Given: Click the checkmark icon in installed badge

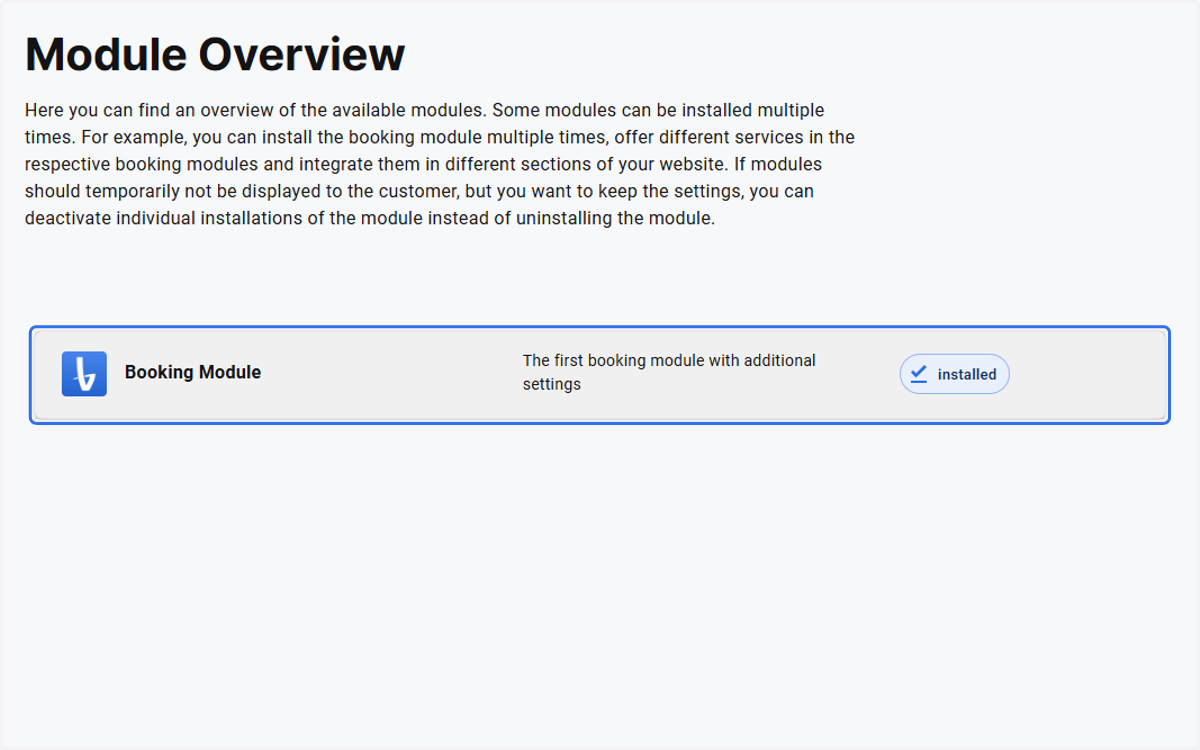Looking at the screenshot, I should pos(919,374).
